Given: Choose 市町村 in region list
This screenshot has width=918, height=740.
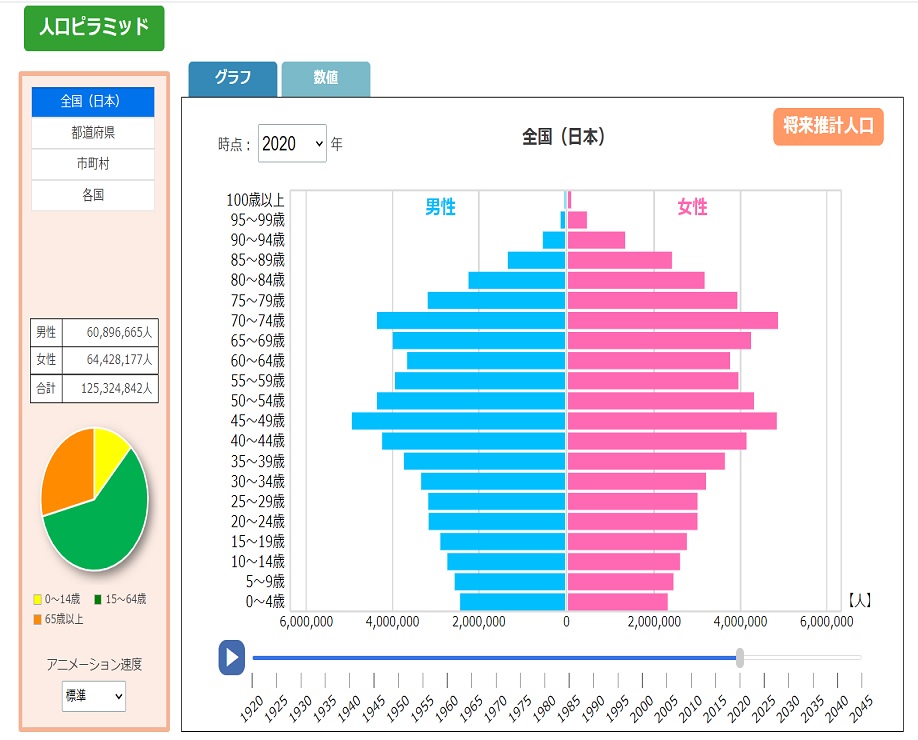Looking at the screenshot, I should (93, 164).
